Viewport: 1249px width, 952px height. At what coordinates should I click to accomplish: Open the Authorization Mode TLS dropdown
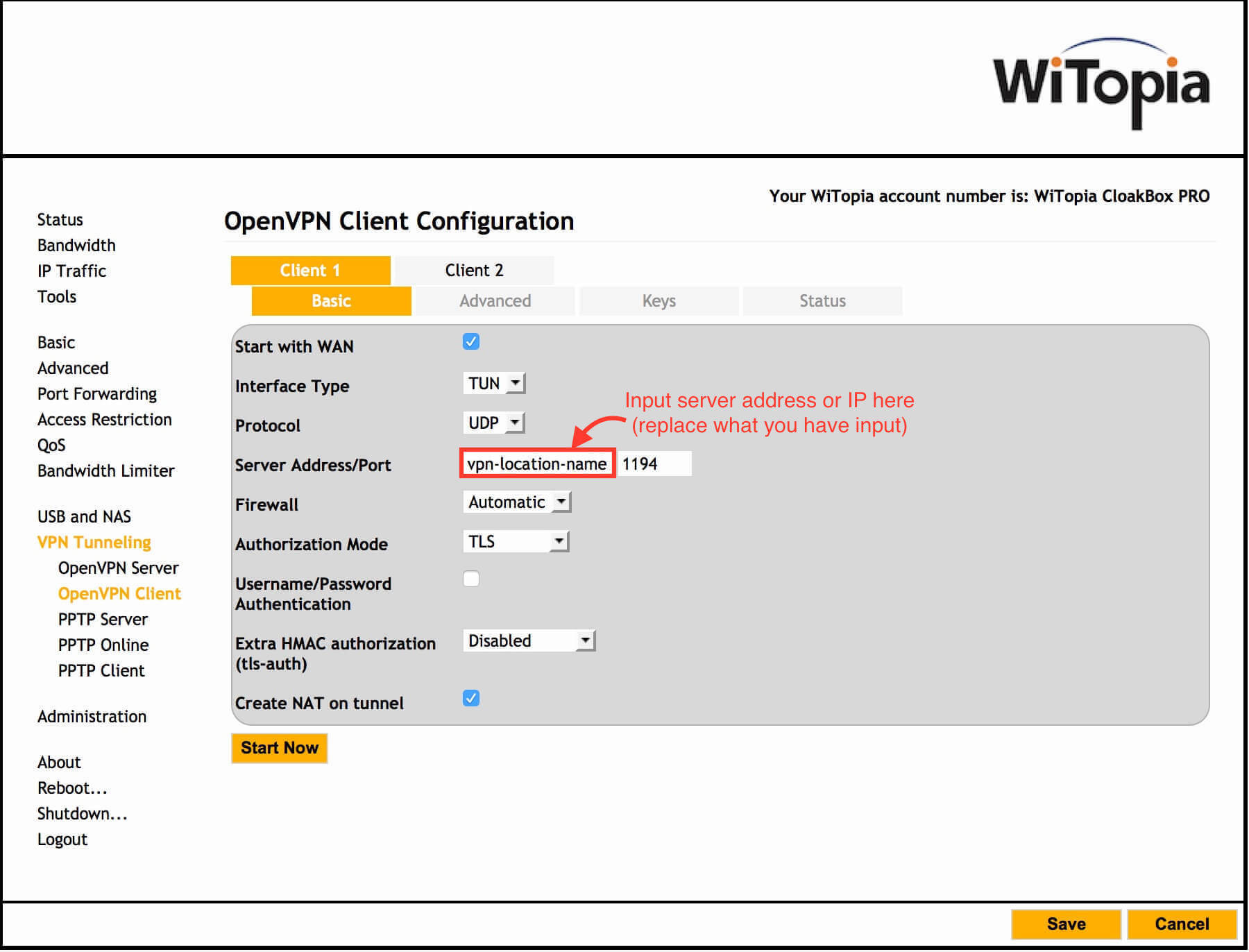[516, 541]
